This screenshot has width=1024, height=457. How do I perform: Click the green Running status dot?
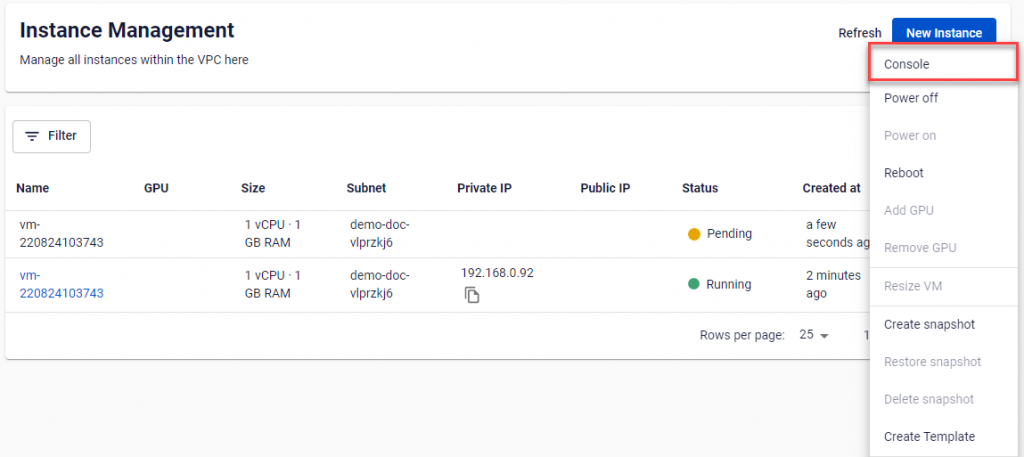click(x=694, y=284)
